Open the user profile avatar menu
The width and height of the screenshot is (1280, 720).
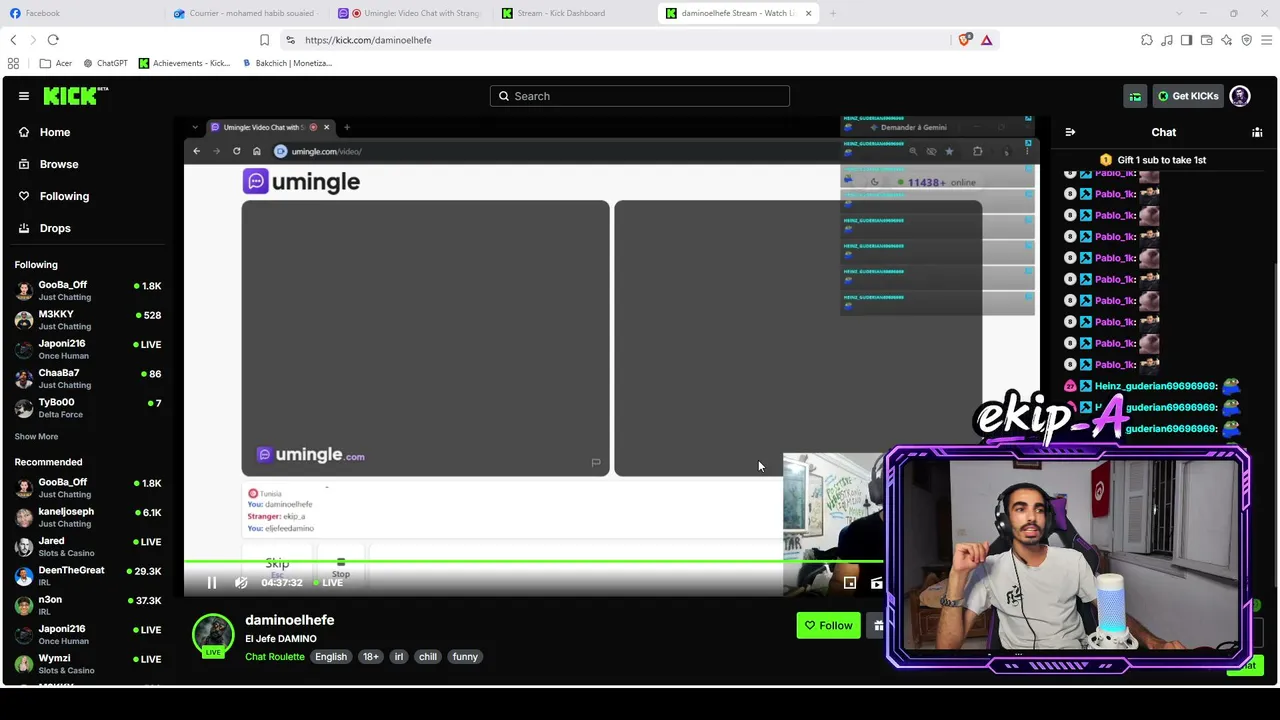(1240, 96)
